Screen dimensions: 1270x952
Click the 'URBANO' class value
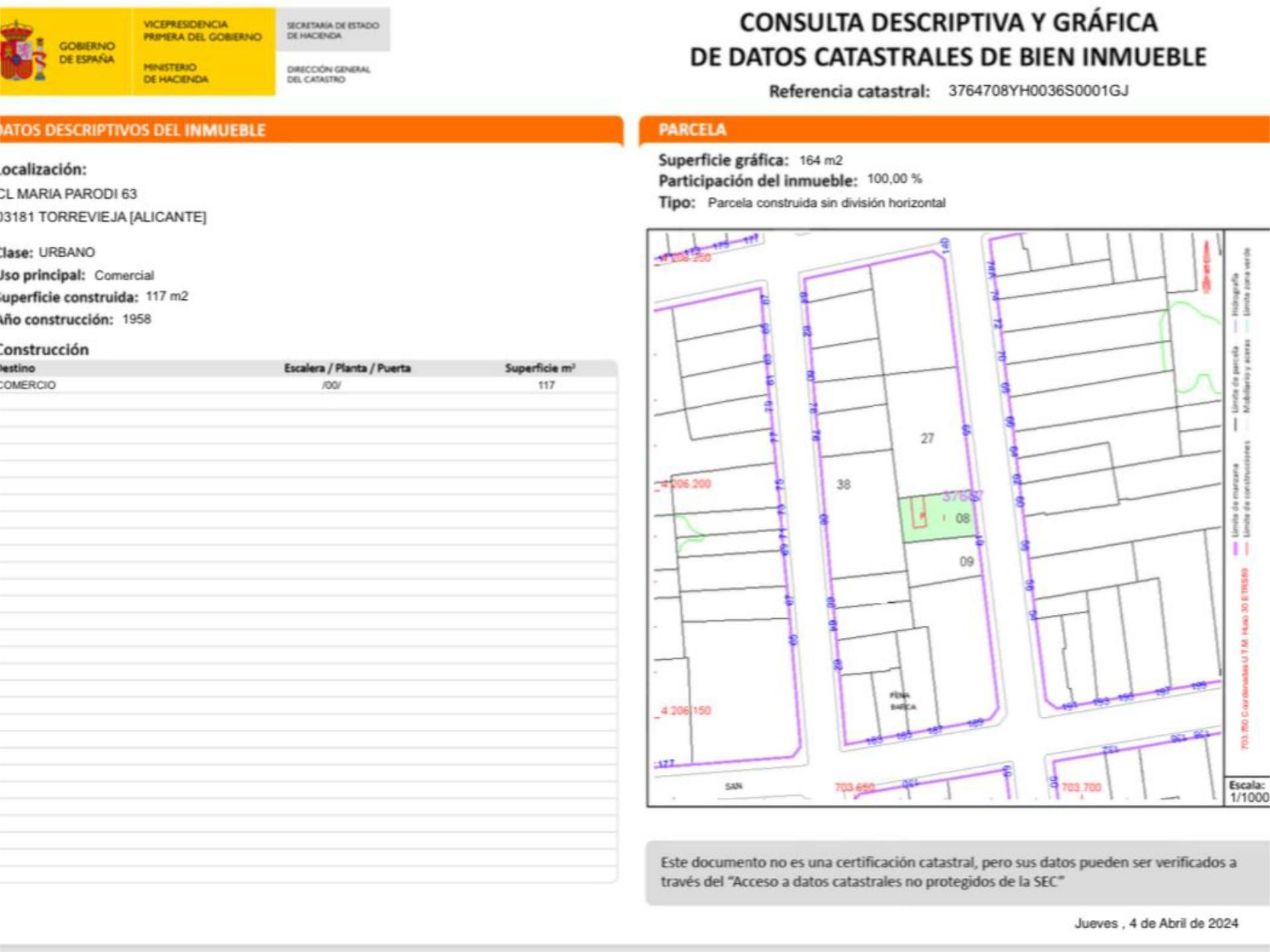(66, 252)
